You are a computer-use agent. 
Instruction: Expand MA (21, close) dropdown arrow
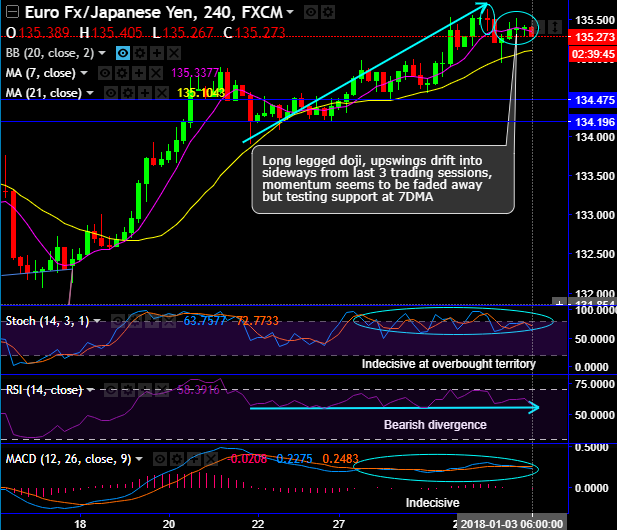90,93
